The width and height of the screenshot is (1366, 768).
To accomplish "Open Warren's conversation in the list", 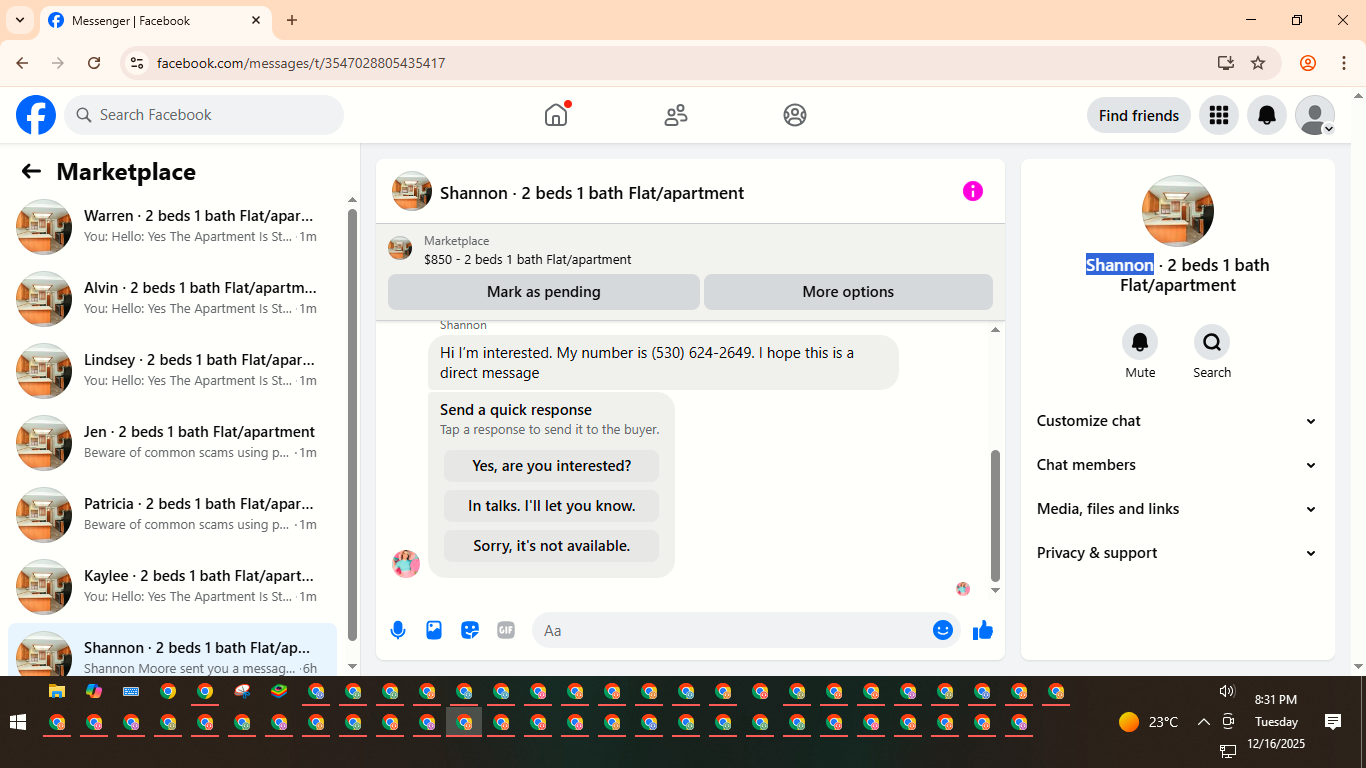I will click(172, 227).
